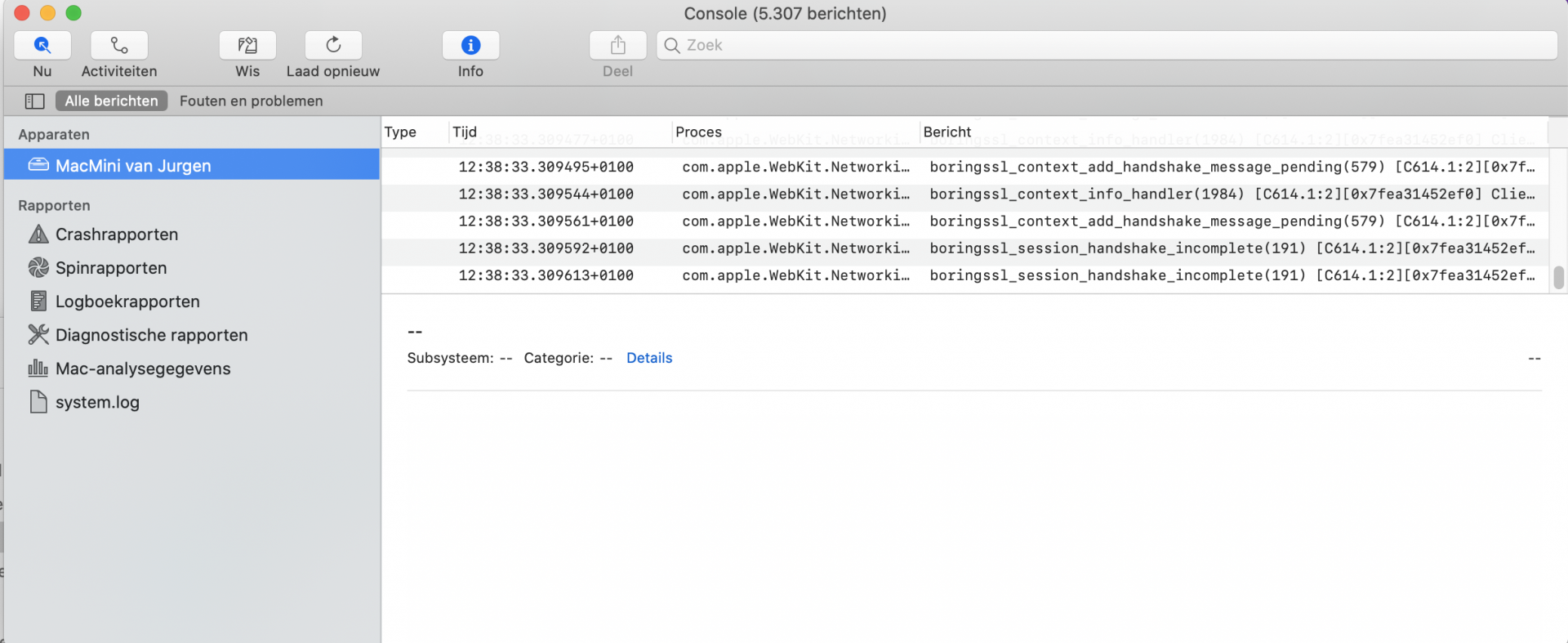
Task: Click the Tijd column header
Action: tap(465, 132)
